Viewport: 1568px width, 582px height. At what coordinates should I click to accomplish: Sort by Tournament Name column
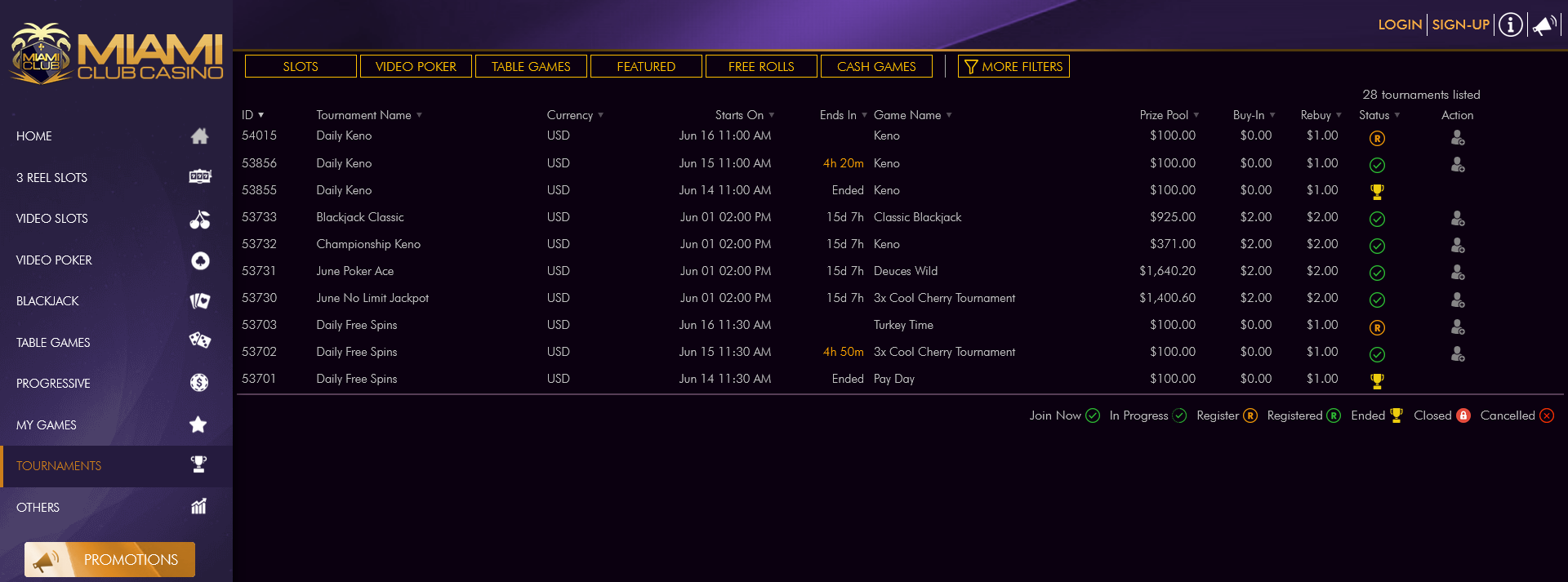tap(369, 115)
